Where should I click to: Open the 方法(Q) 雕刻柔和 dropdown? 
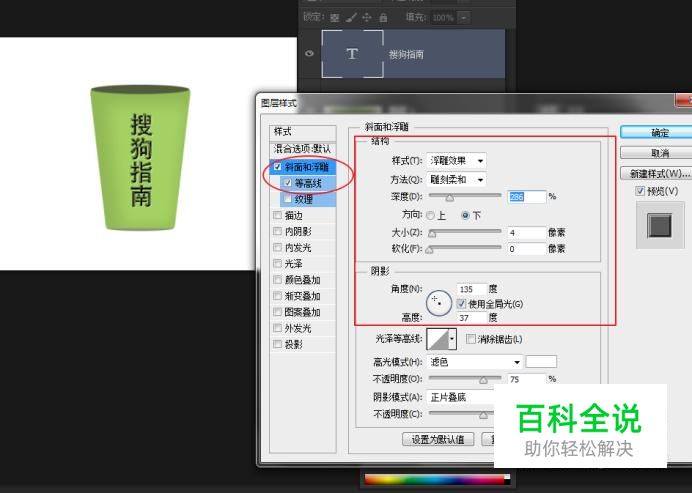[456, 179]
